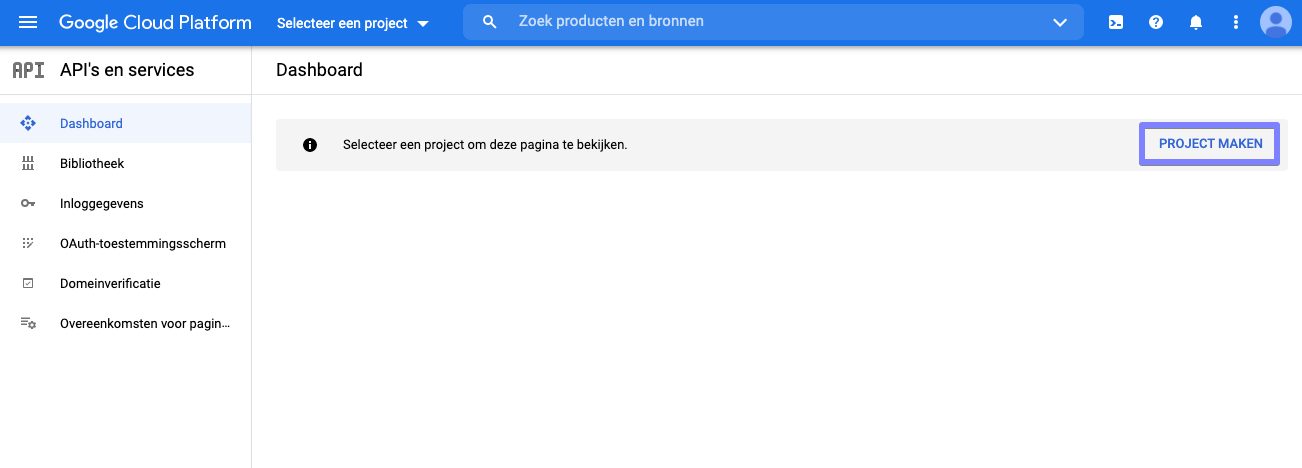1302x468 pixels.
Task: Click the Google Cloud Platform logo
Action: point(155,22)
